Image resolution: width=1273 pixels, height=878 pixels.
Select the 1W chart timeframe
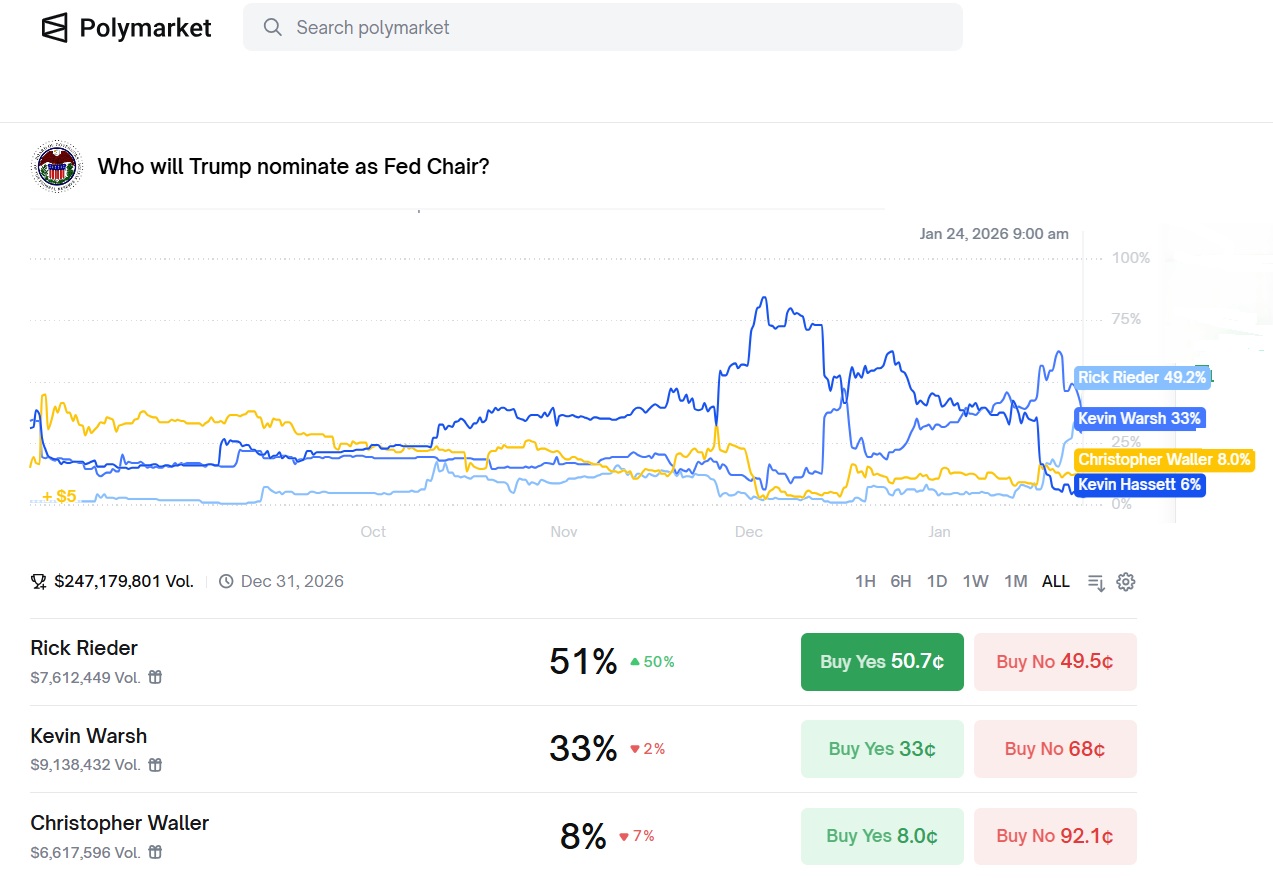click(x=975, y=582)
